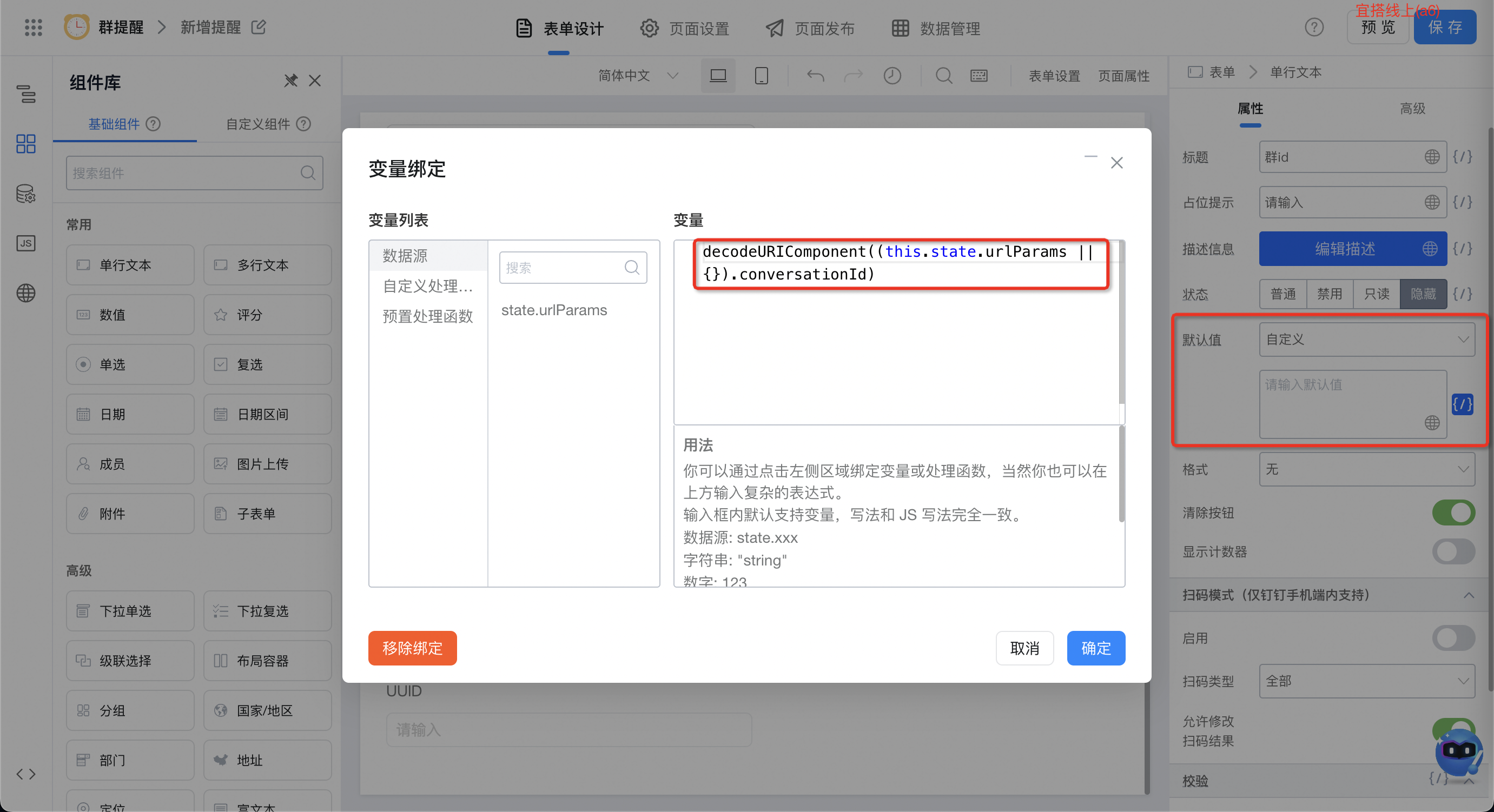Select the 基础组件 tab
The width and height of the screenshot is (1494, 812).
(124, 124)
